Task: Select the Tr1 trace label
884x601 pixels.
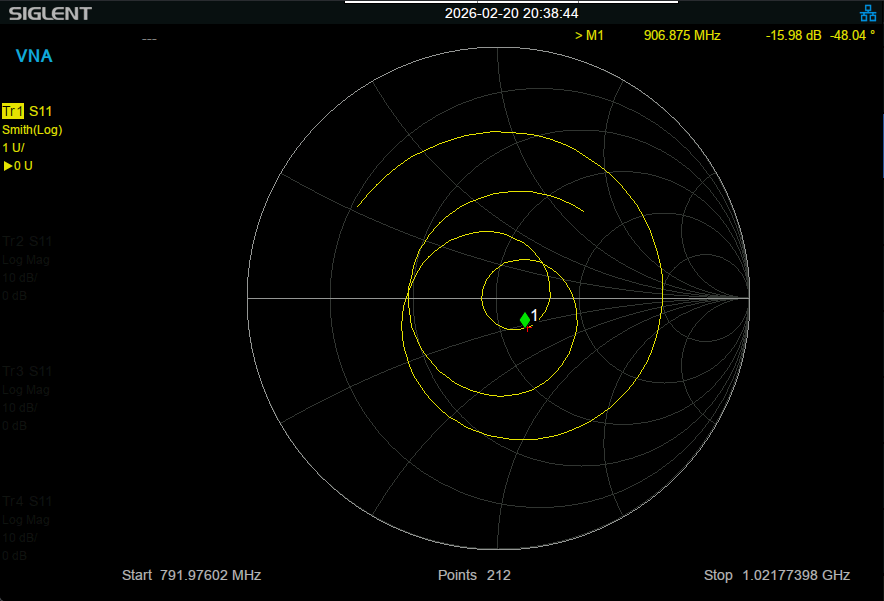Action: click(12, 111)
